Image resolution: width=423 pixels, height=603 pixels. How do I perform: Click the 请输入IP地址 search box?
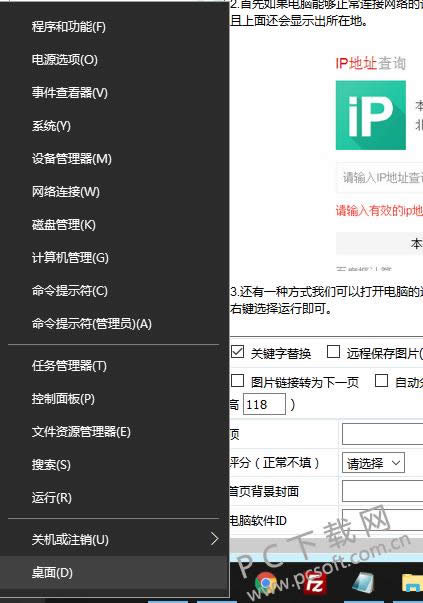coord(380,177)
